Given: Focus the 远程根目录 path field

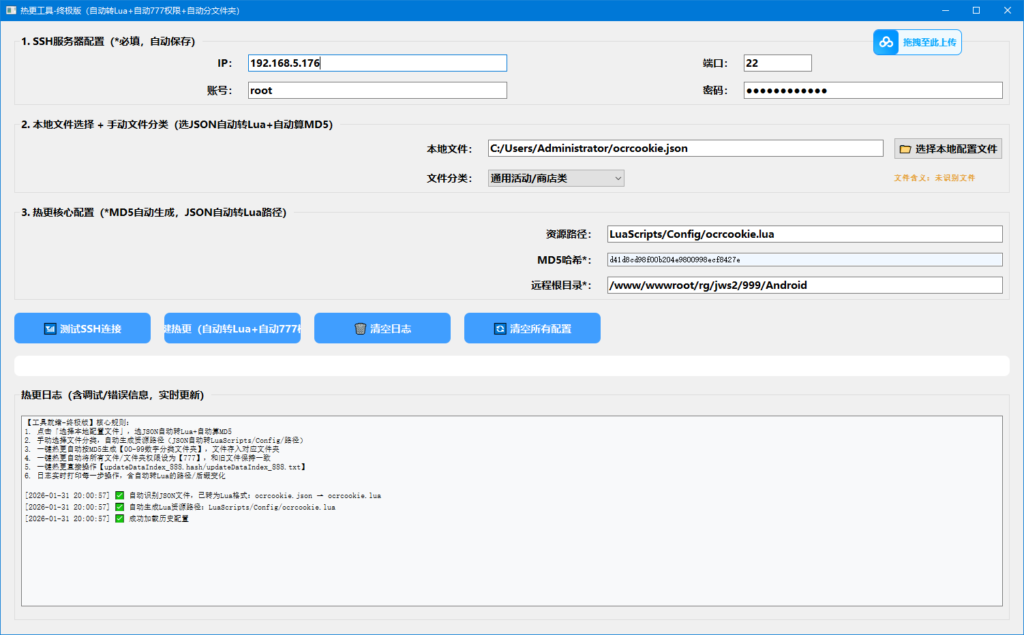Looking at the screenshot, I should [804, 285].
